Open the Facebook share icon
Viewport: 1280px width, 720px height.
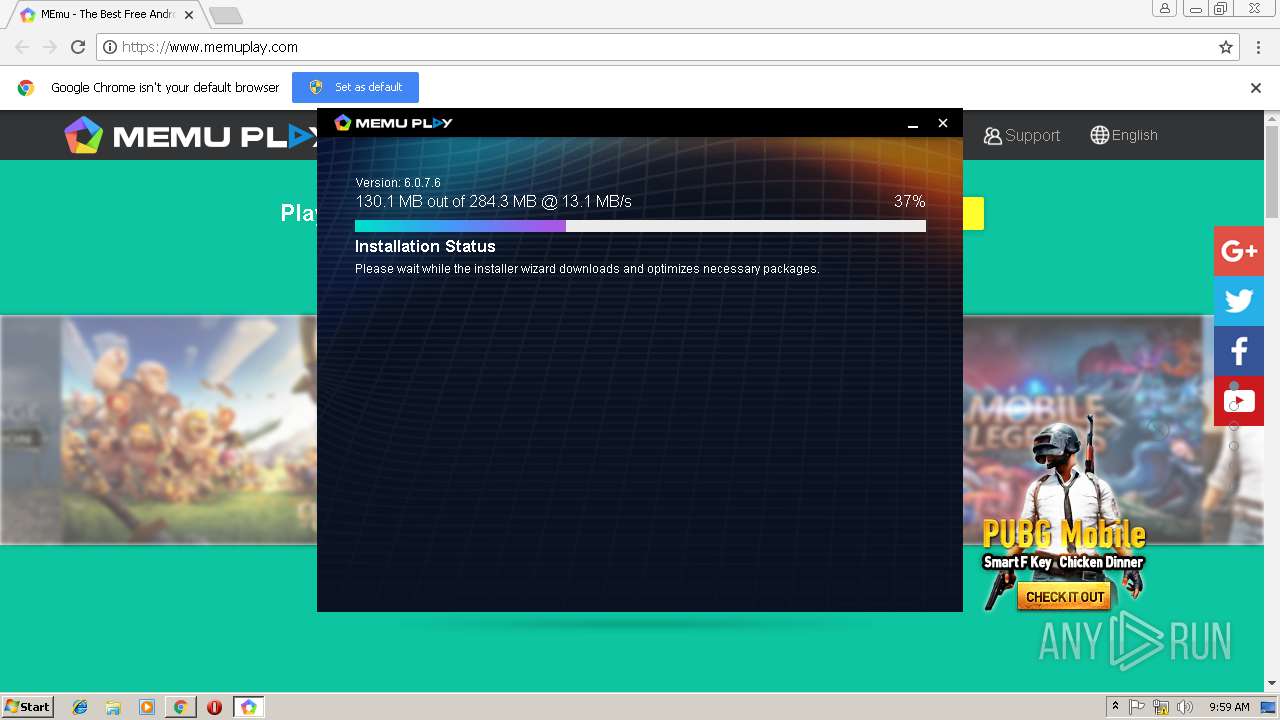[x=1239, y=351]
